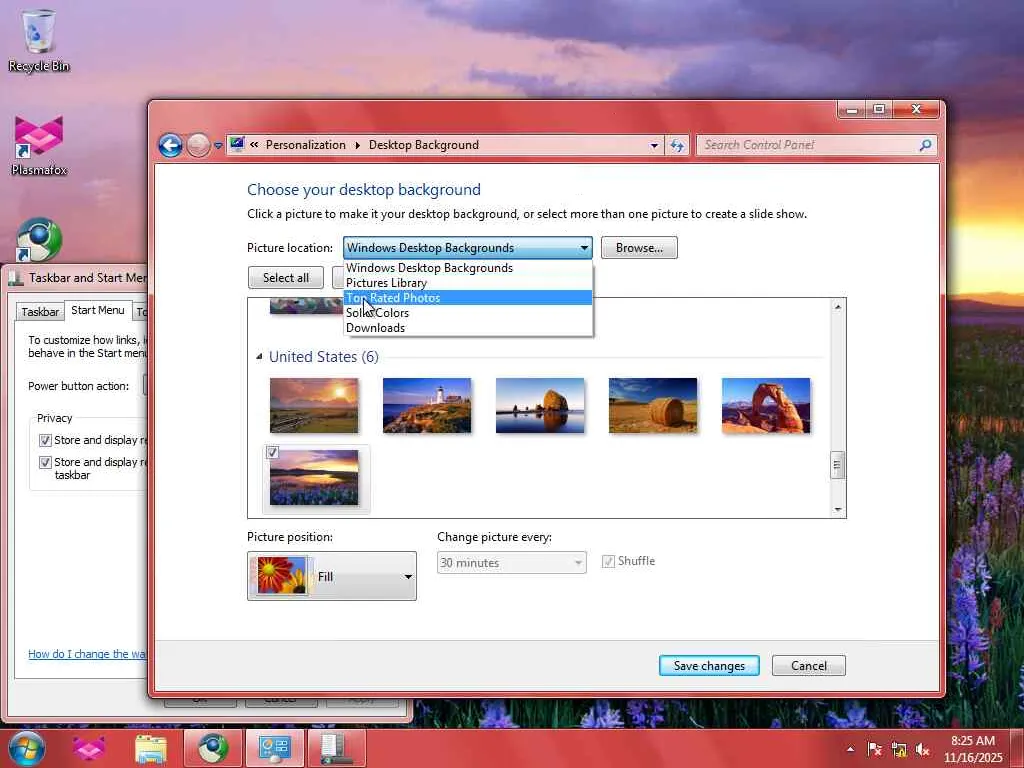Viewport: 1024px width, 768px height.
Task: Click the Control Panel icon in address bar
Action: point(237,144)
